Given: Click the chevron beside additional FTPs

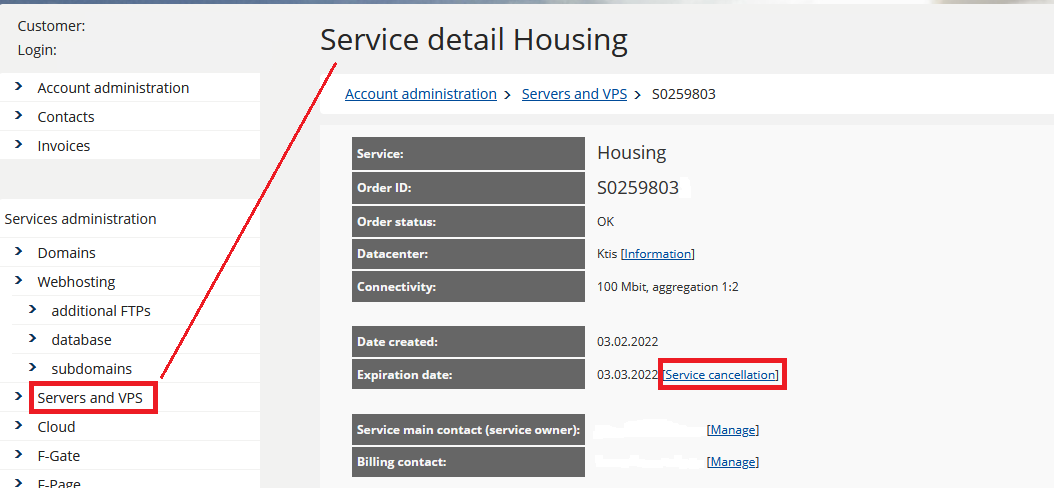Looking at the screenshot, I should click(x=32, y=309).
